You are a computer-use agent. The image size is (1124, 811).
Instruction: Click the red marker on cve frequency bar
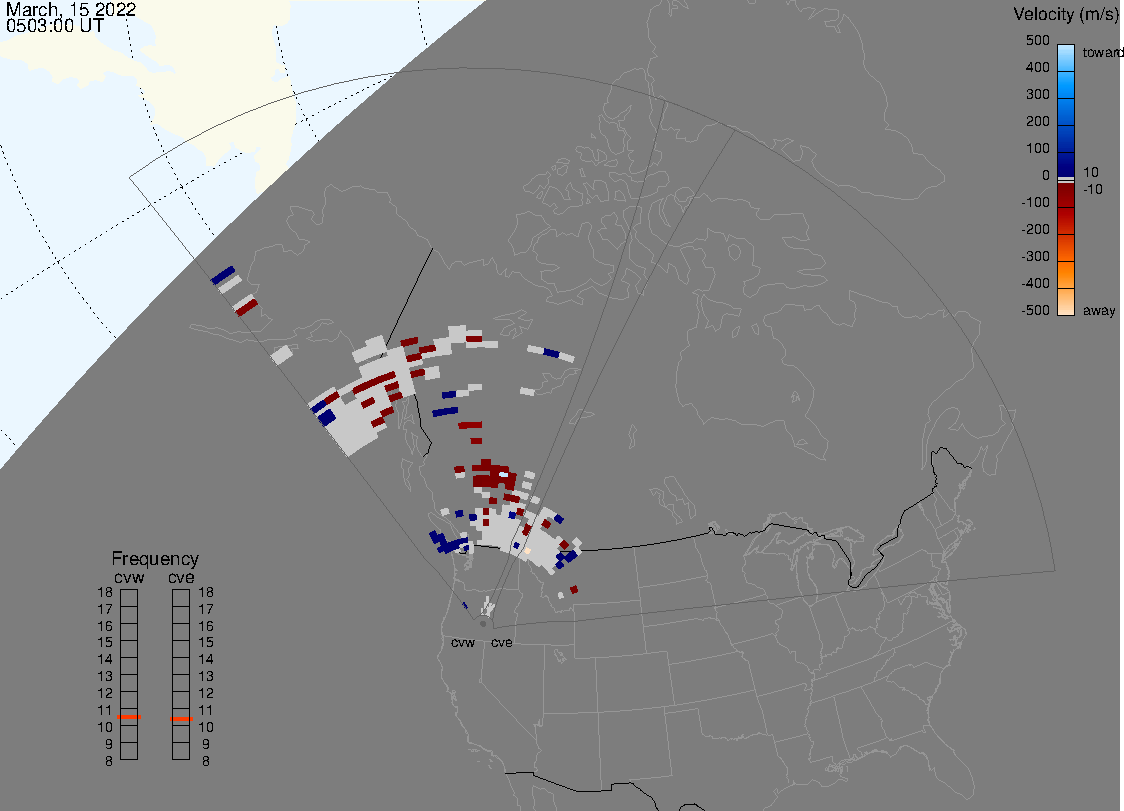(x=181, y=718)
